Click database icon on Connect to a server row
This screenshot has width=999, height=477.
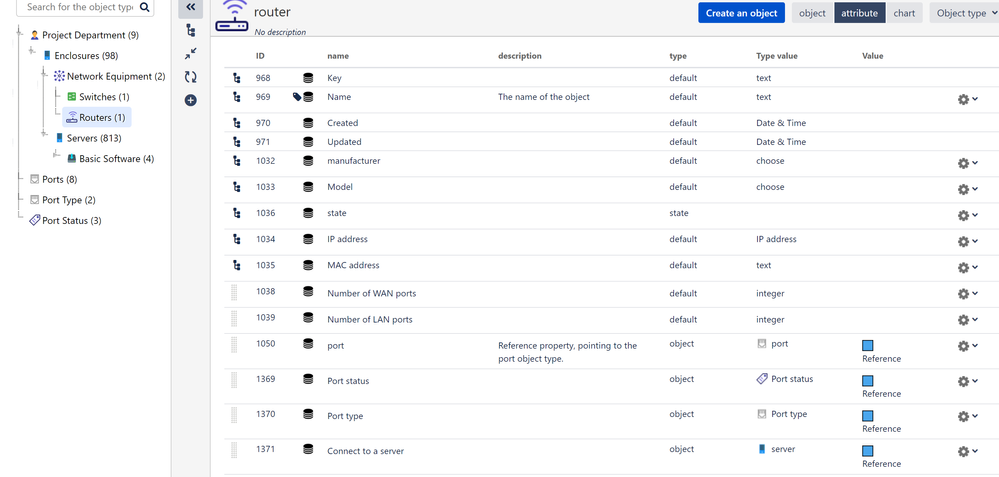click(308, 450)
